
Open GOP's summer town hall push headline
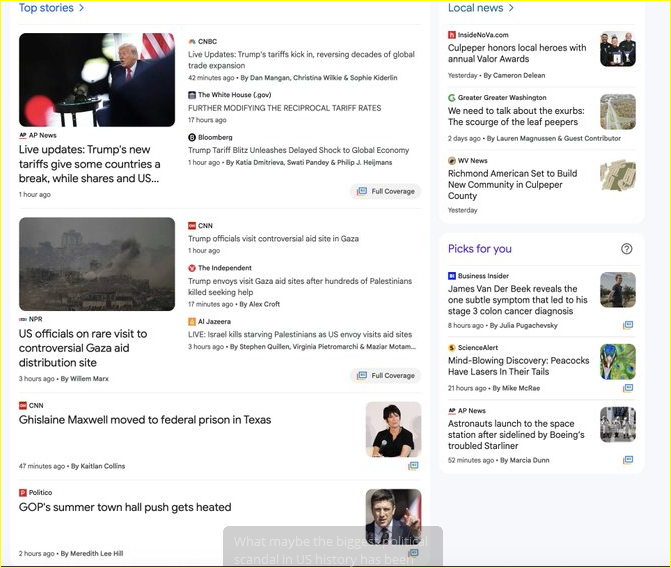[125, 507]
